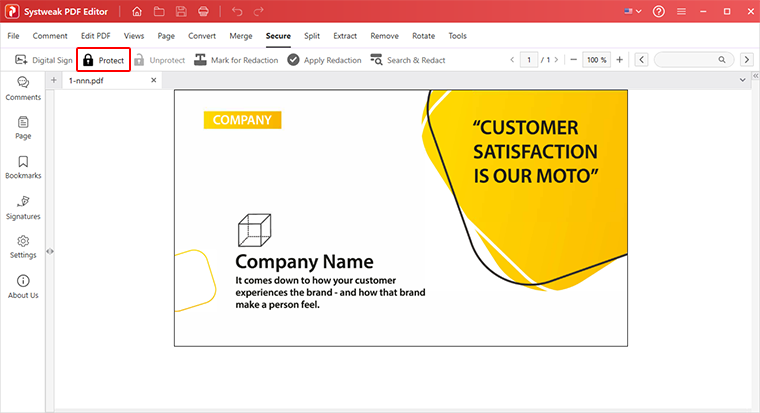Click Apply Redaction

(x=324, y=60)
